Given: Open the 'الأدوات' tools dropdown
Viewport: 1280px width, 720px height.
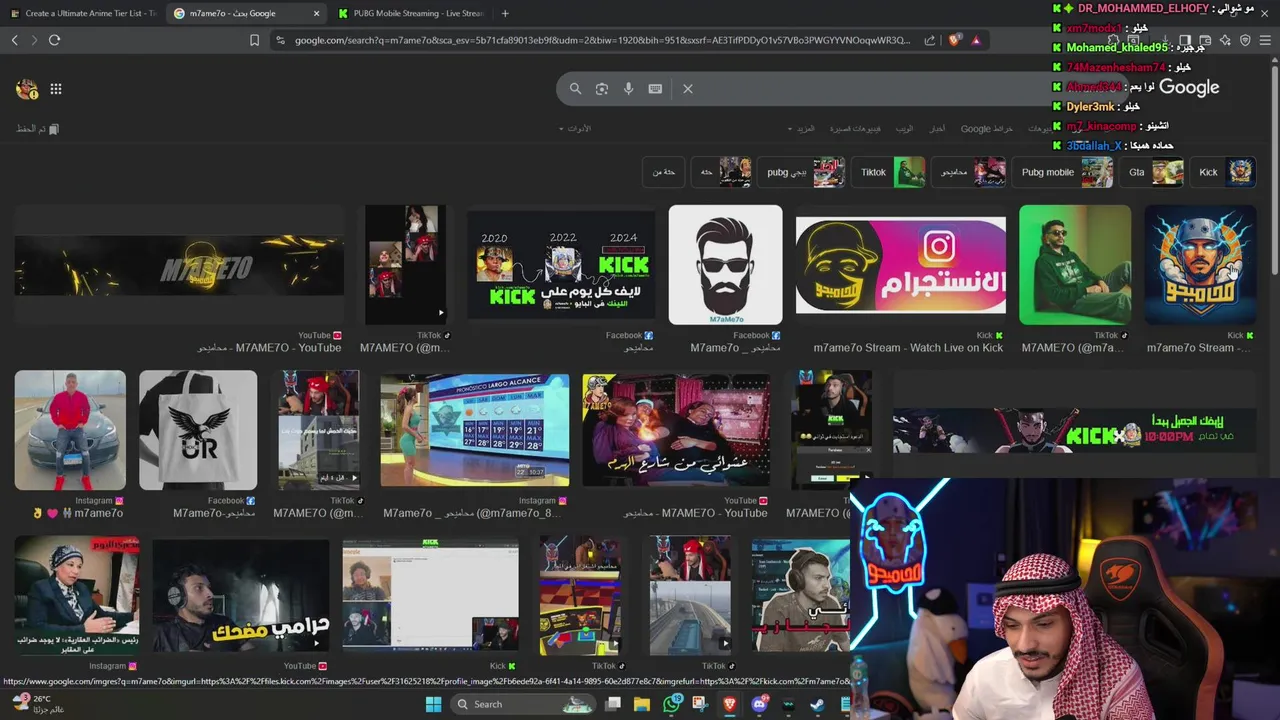Looking at the screenshot, I should tap(574, 129).
